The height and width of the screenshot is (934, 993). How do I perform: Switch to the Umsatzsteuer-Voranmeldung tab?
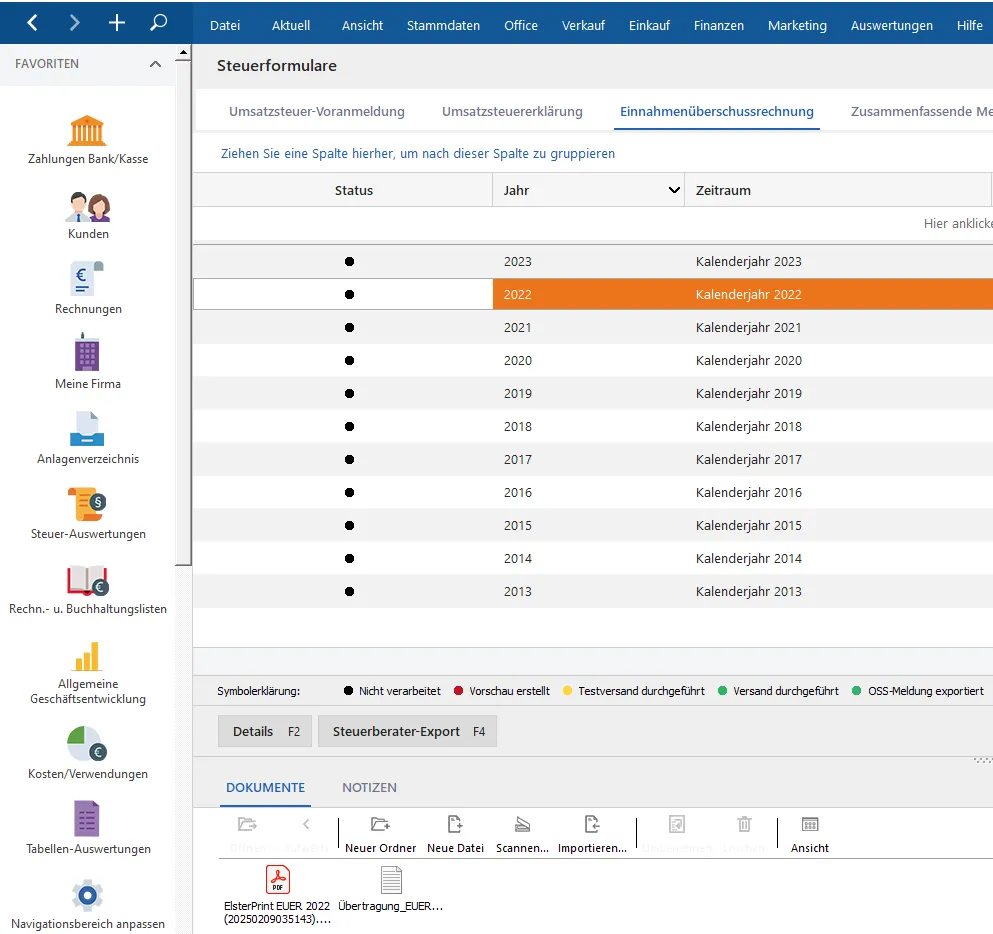(316, 112)
